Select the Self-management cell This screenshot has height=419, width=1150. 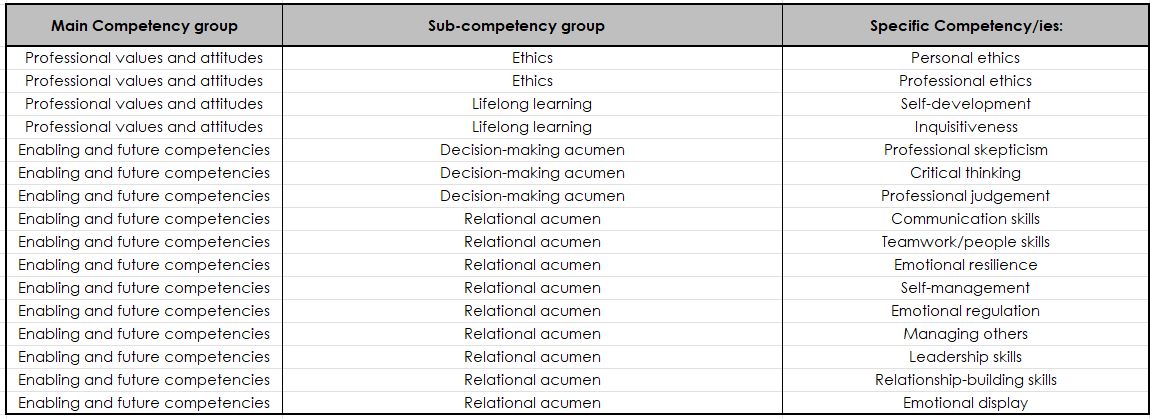(965, 288)
